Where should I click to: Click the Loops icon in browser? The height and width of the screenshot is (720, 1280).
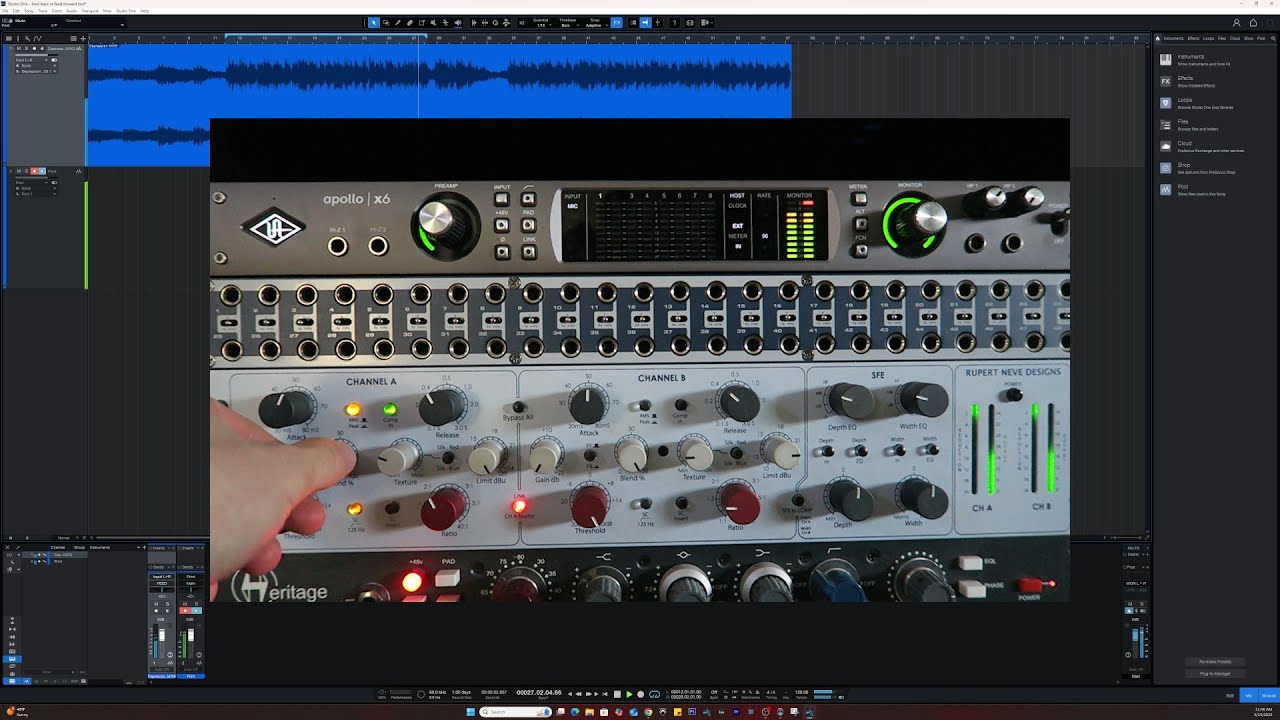[x=1166, y=102]
